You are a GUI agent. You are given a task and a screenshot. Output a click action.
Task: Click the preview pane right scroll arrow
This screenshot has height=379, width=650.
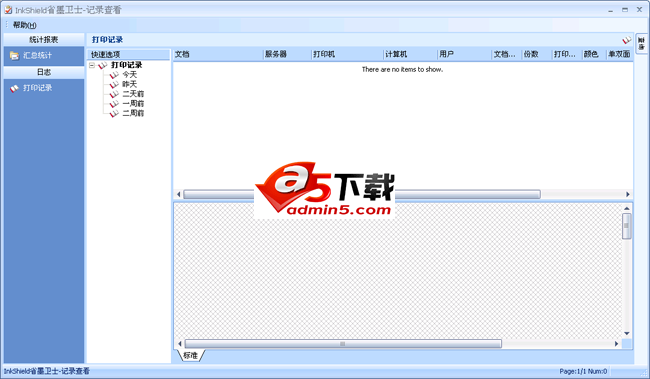(616, 344)
